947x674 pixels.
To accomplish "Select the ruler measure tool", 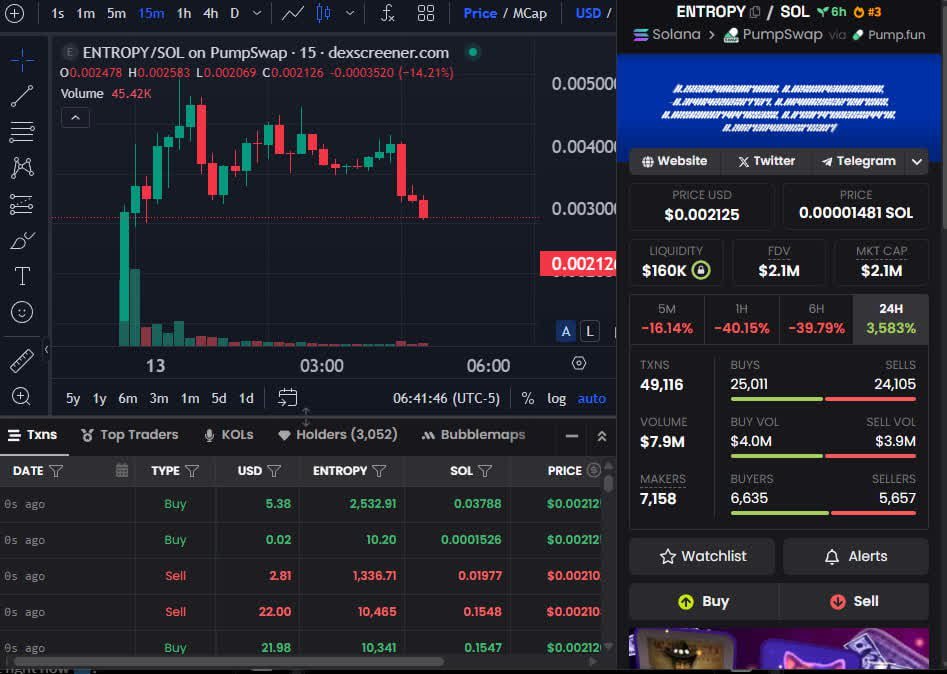I will (x=22, y=361).
